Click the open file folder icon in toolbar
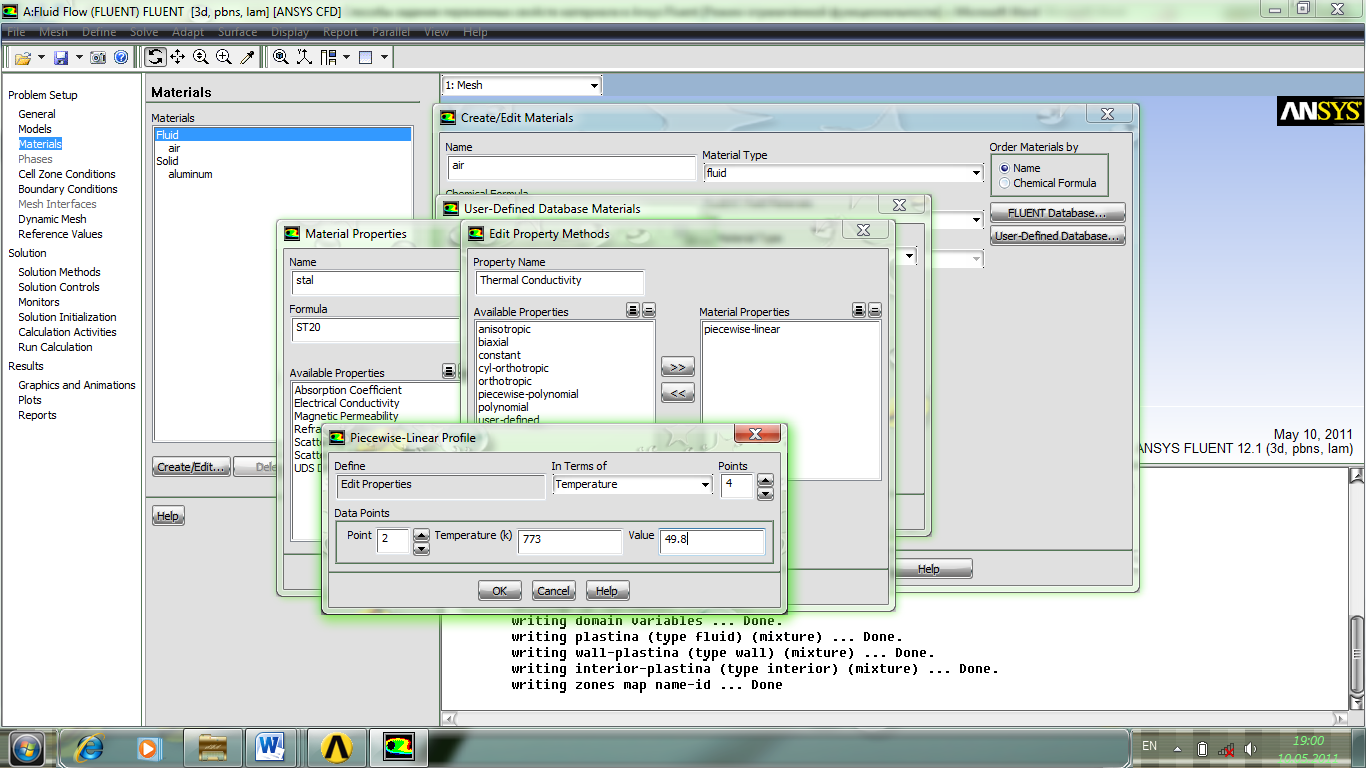 click(23, 57)
